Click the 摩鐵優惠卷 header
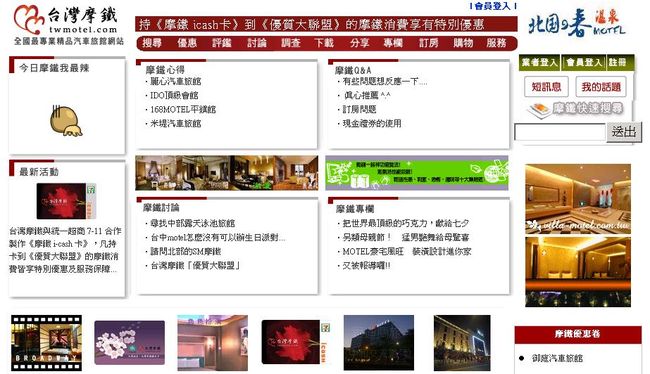 point(578,334)
